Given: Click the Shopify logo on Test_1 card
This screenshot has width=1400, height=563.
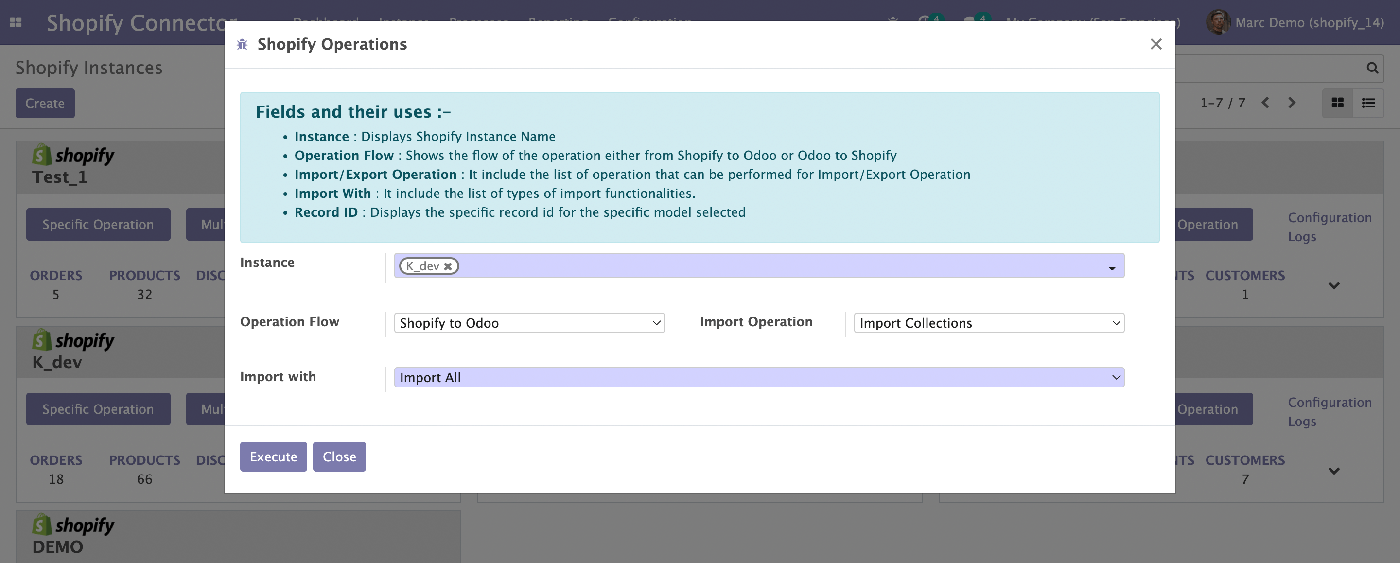Looking at the screenshot, I should 74,155.
